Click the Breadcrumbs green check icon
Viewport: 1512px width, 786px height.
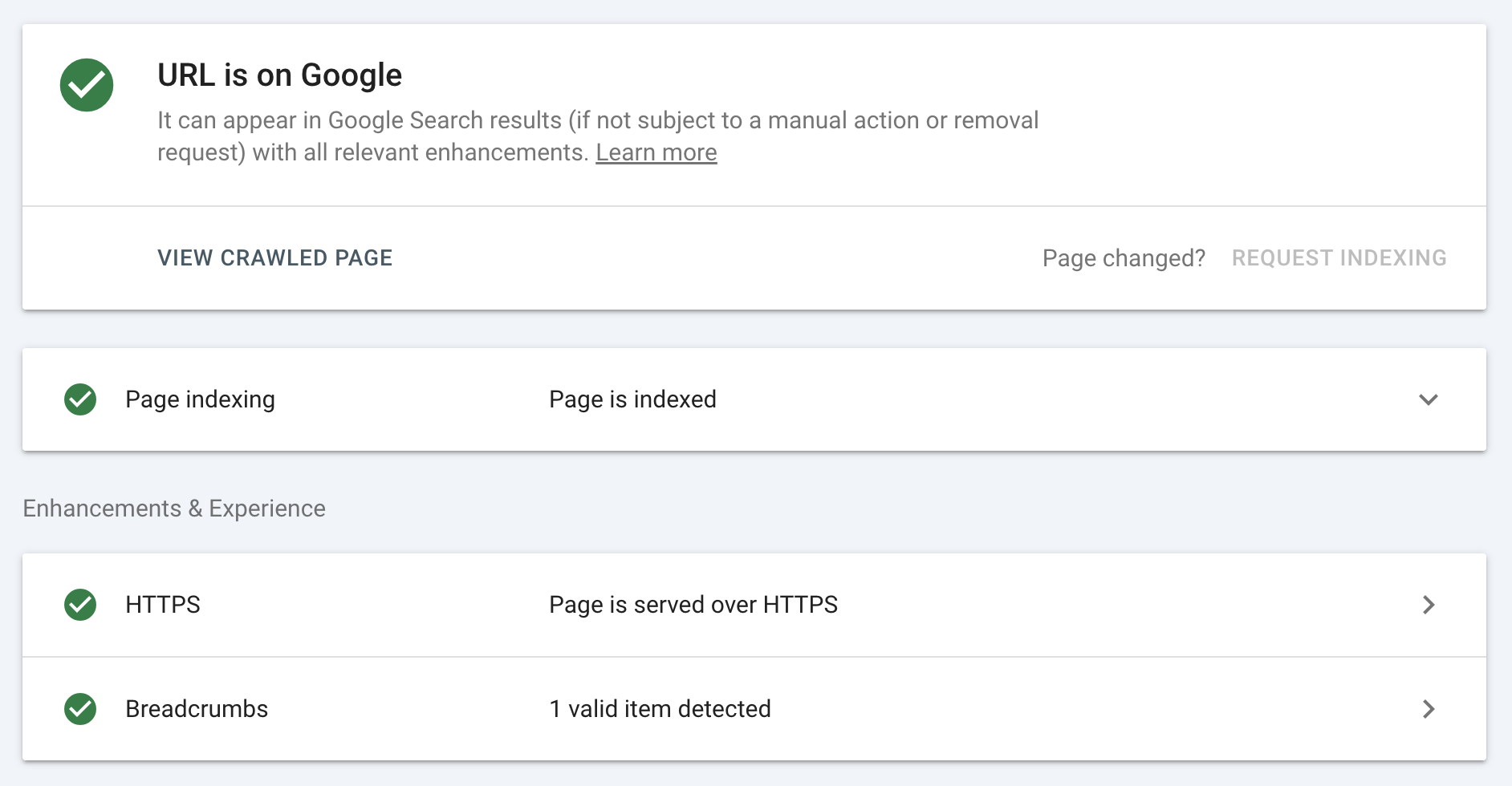80,709
